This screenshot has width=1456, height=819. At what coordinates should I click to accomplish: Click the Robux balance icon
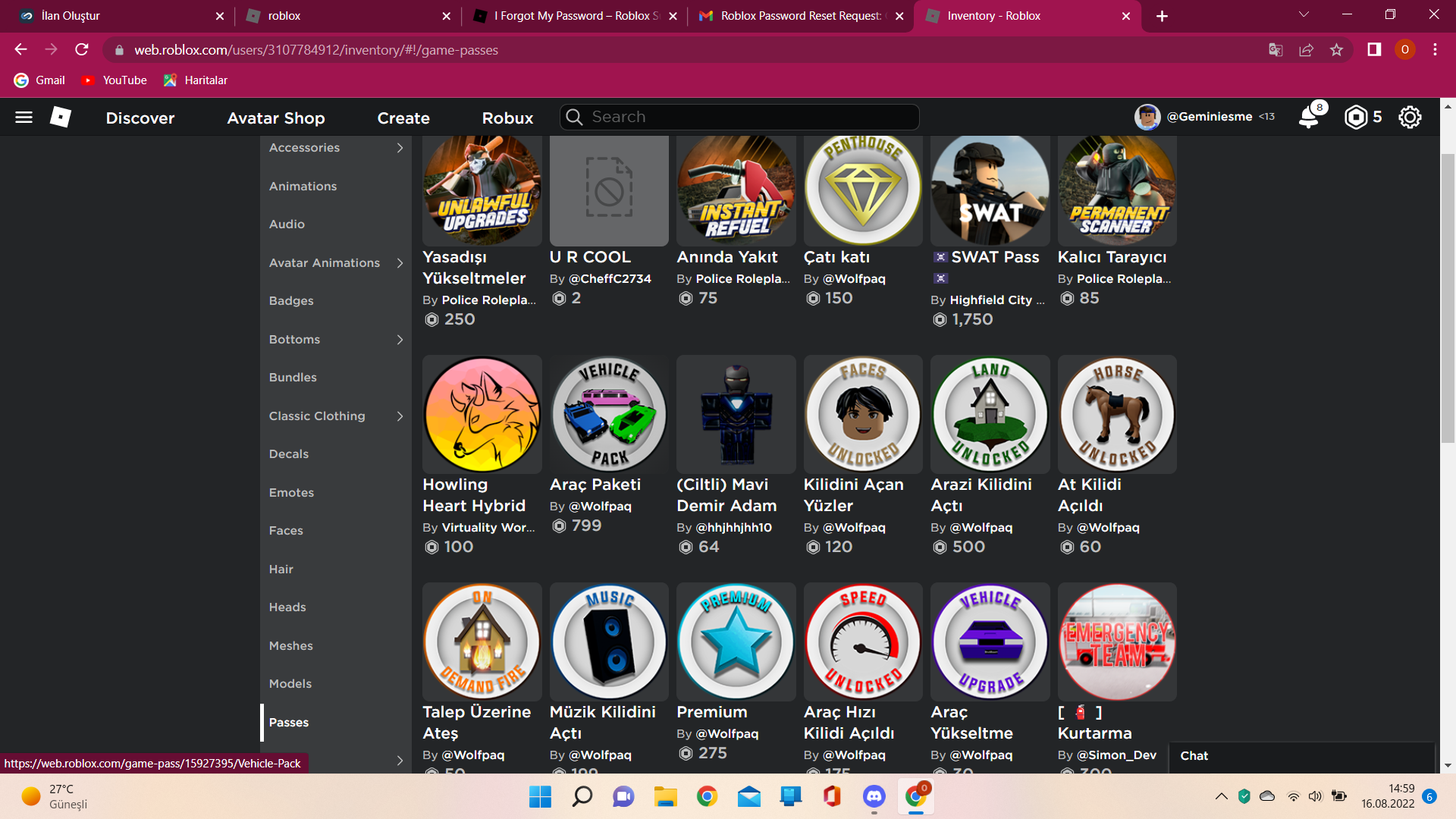(x=1355, y=118)
